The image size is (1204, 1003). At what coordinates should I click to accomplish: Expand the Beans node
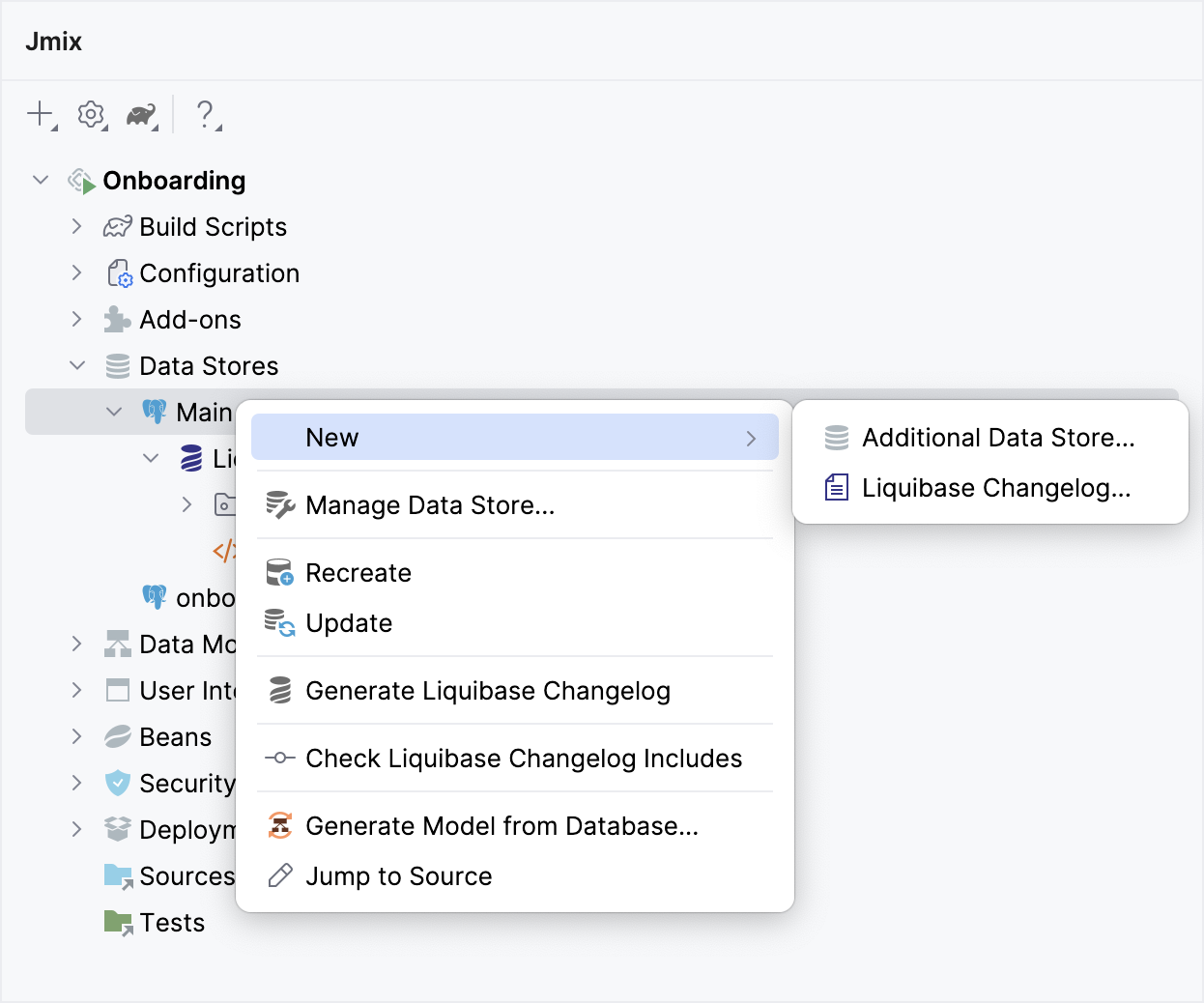coord(77,737)
